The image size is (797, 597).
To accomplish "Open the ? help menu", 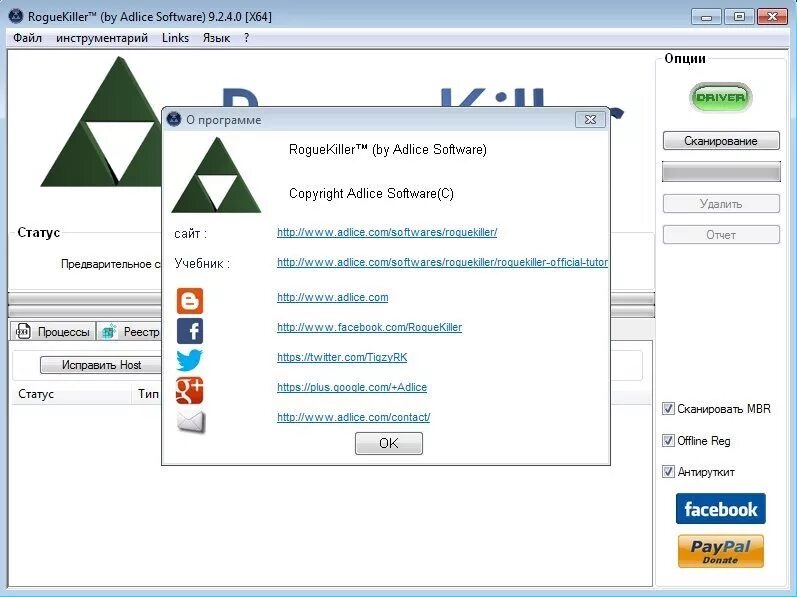I will (247, 38).
